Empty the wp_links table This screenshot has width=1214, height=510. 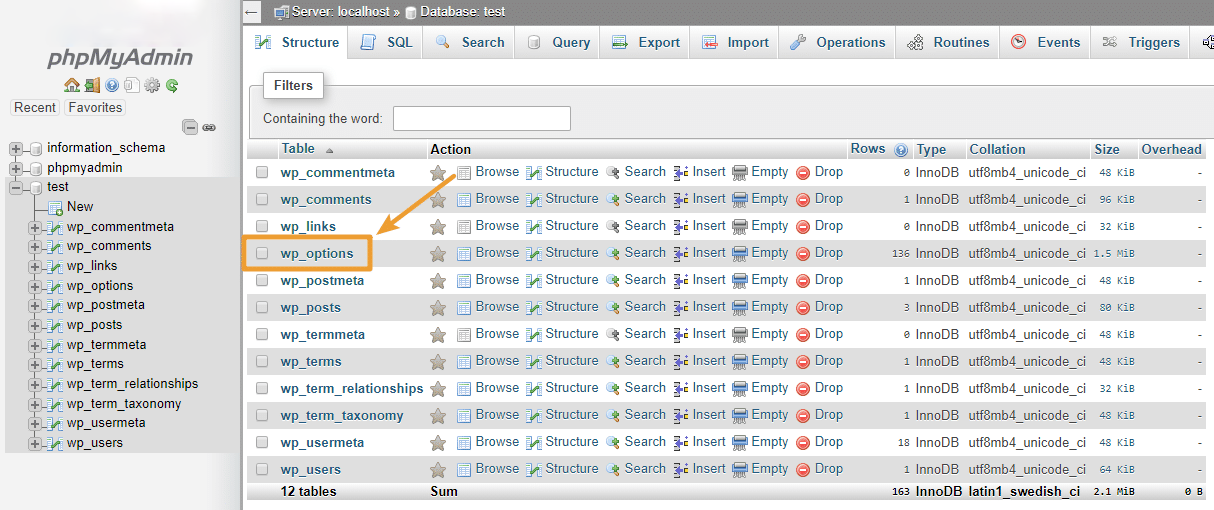760,226
